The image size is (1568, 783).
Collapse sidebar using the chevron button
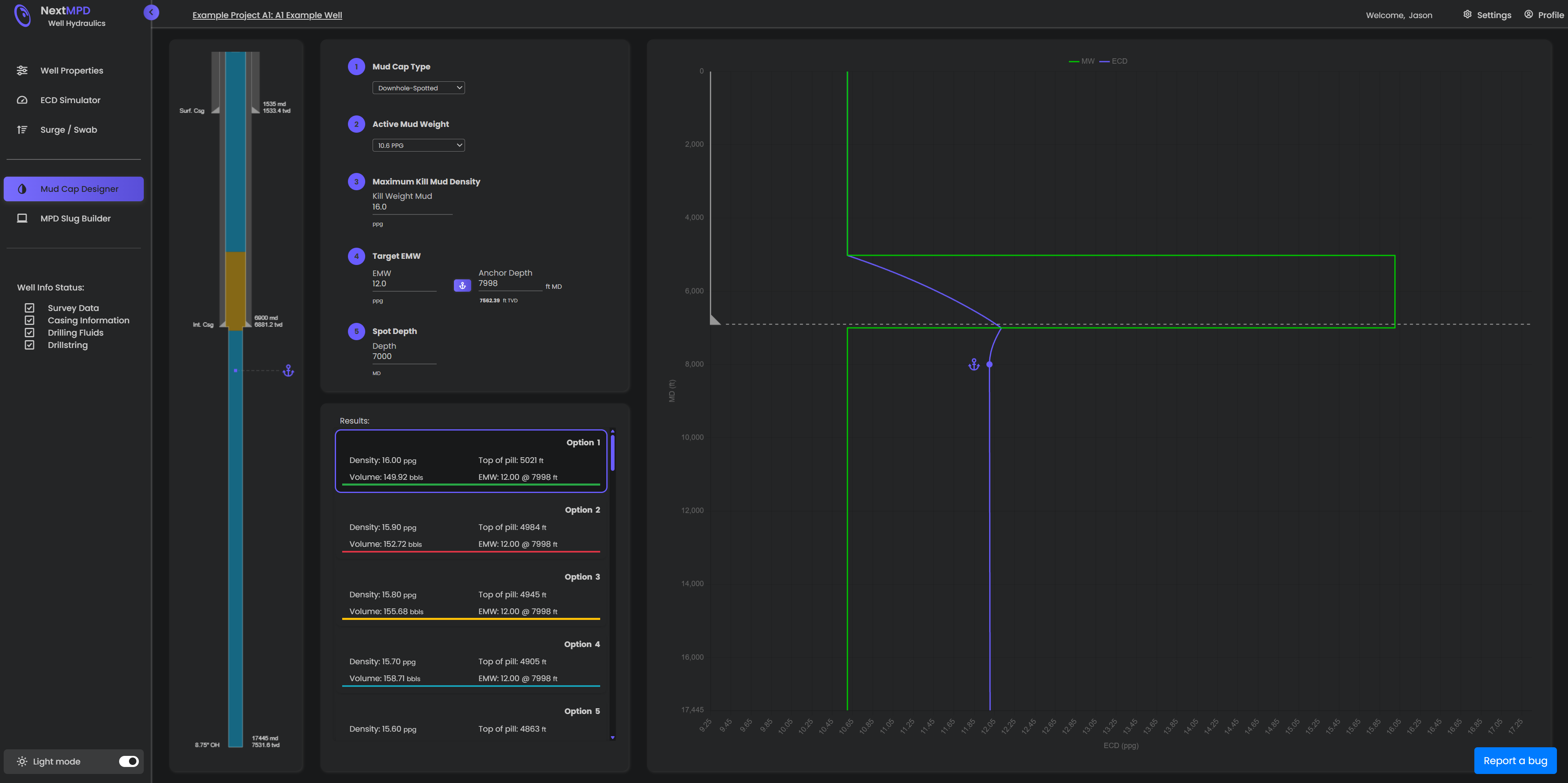click(151, 12)
